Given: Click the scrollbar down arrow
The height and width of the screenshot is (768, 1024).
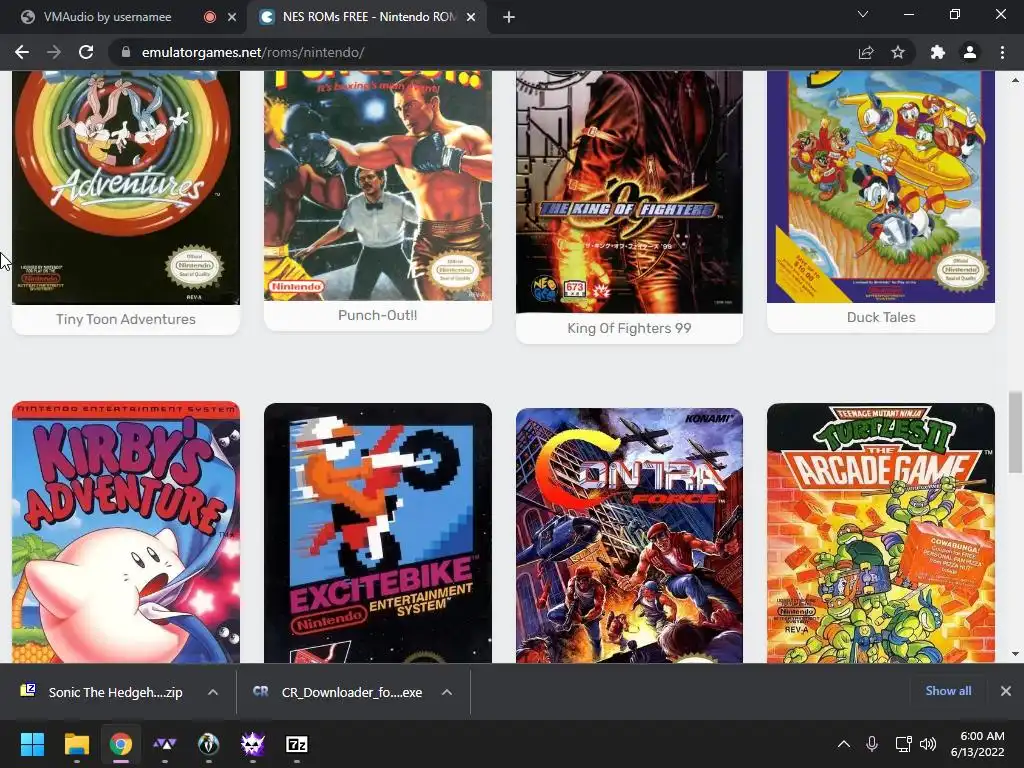Looking at the screenshot, I should coord(1015,654).
